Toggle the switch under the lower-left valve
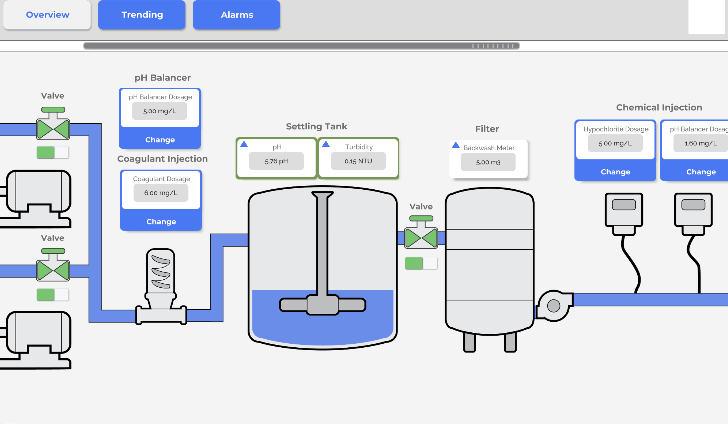The width and height of the screenshot is (728, 424). (x=52, y=294)
